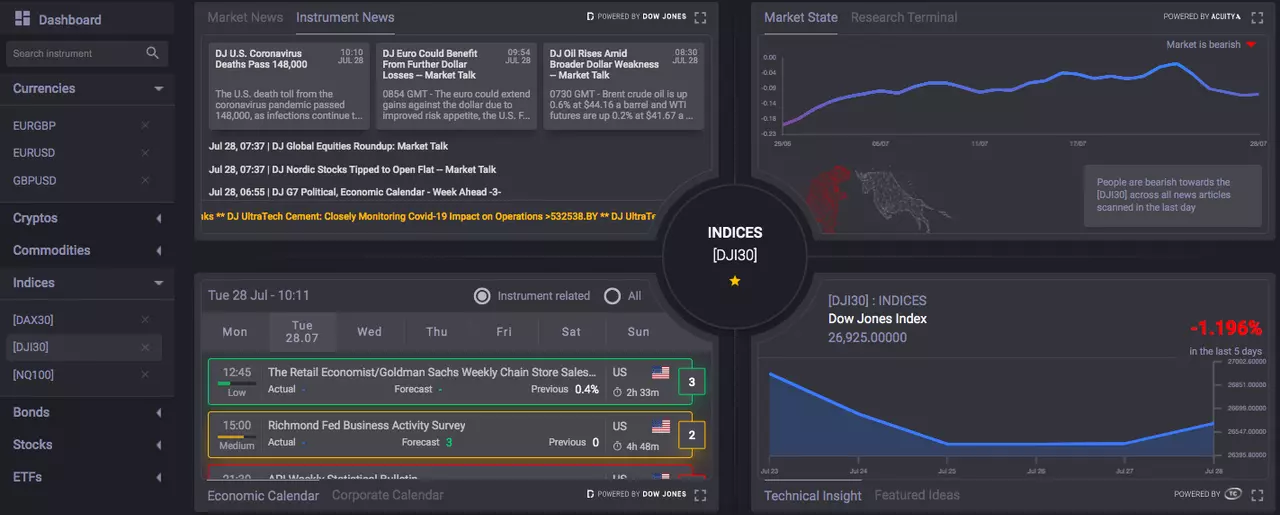The width and height of the screenshot is (1280, 515).
Task: Open the Euro Could Benefit news card
Action: point(457,86)
